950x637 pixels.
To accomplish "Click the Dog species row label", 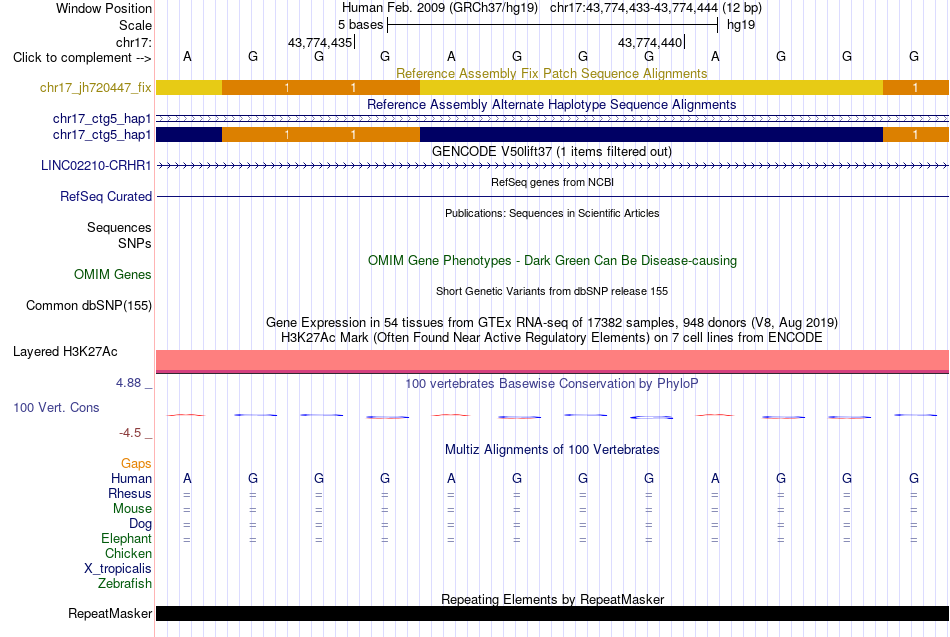I will [140, 524].
